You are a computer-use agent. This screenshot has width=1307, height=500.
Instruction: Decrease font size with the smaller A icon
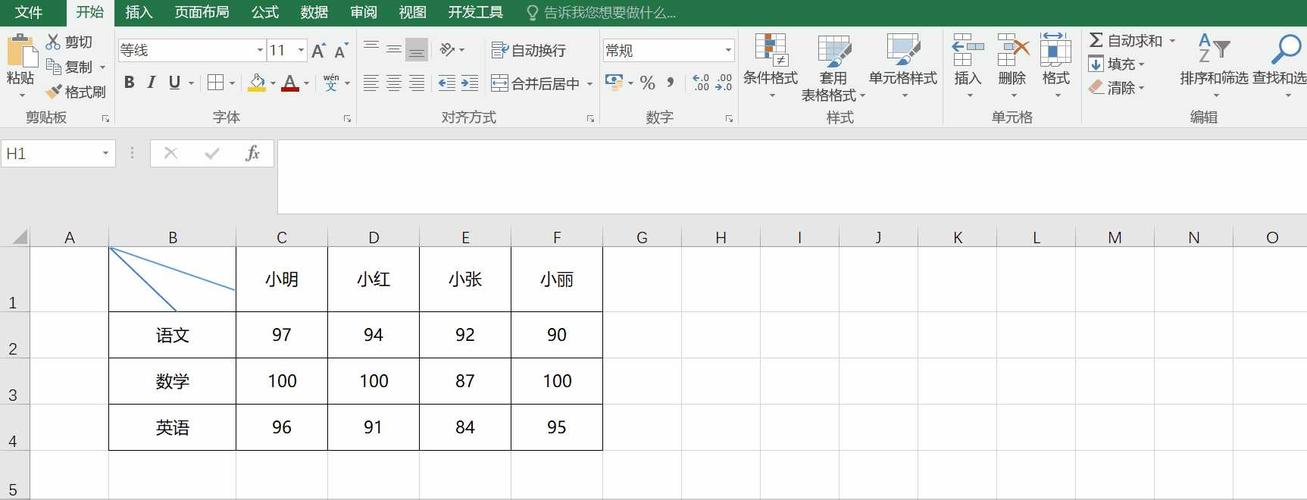pos(341,50)
